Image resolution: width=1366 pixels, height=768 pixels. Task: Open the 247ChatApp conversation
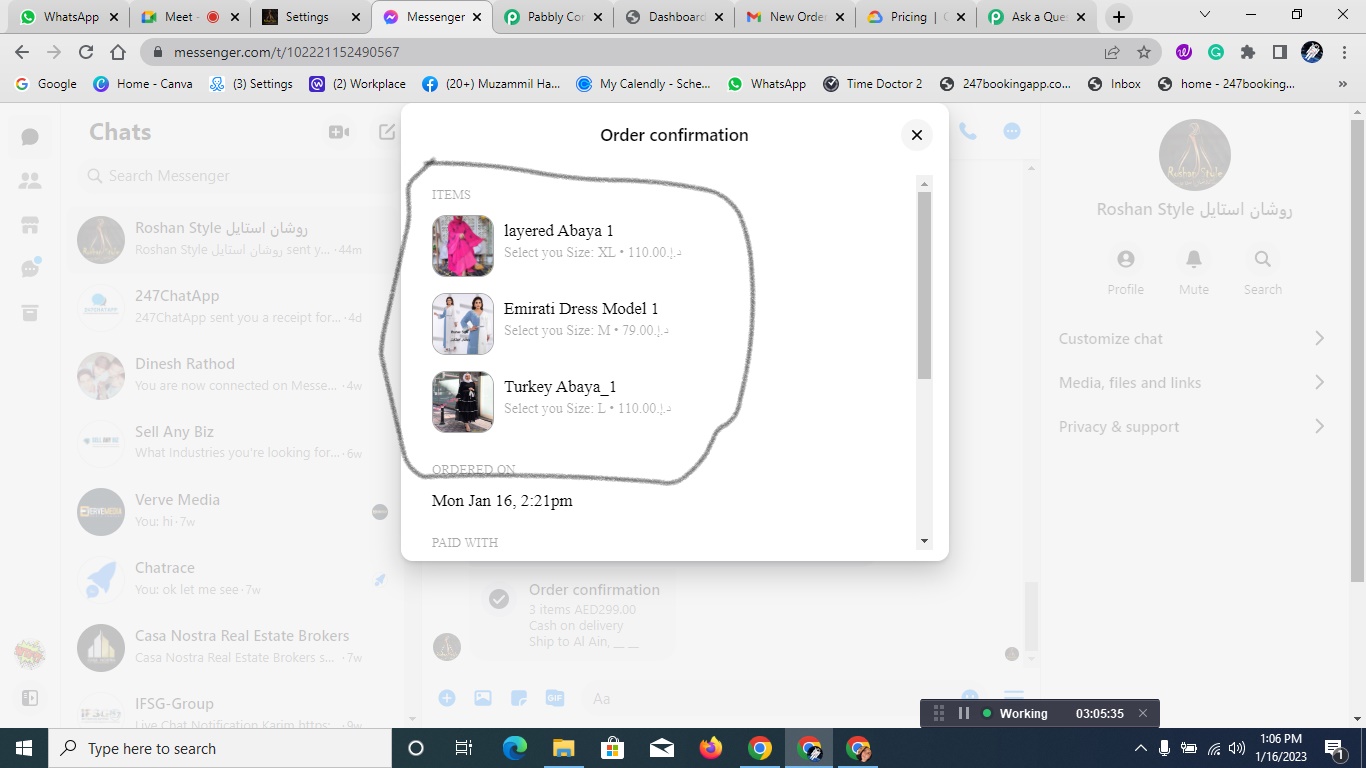click(236, 306)
